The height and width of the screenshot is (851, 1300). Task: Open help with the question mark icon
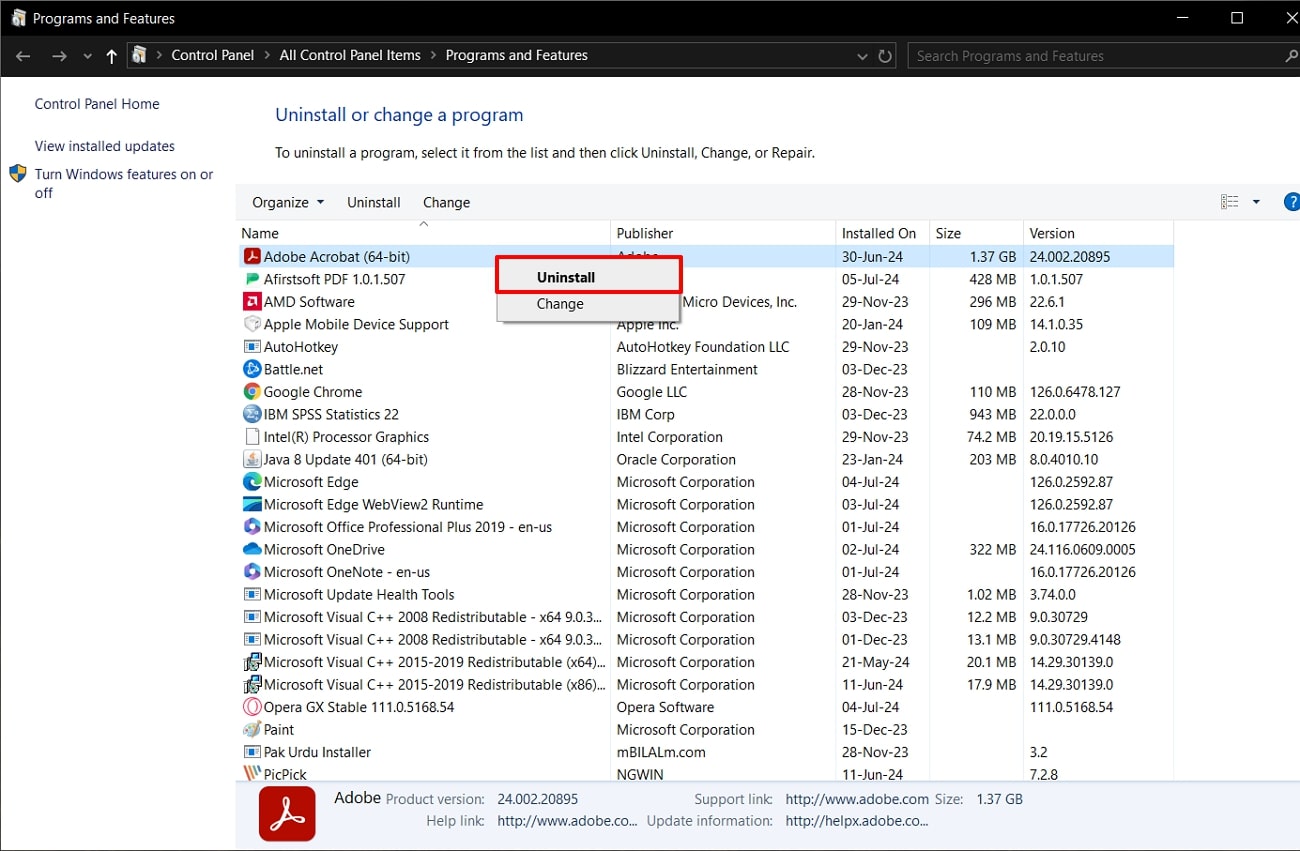(1291, 202)
